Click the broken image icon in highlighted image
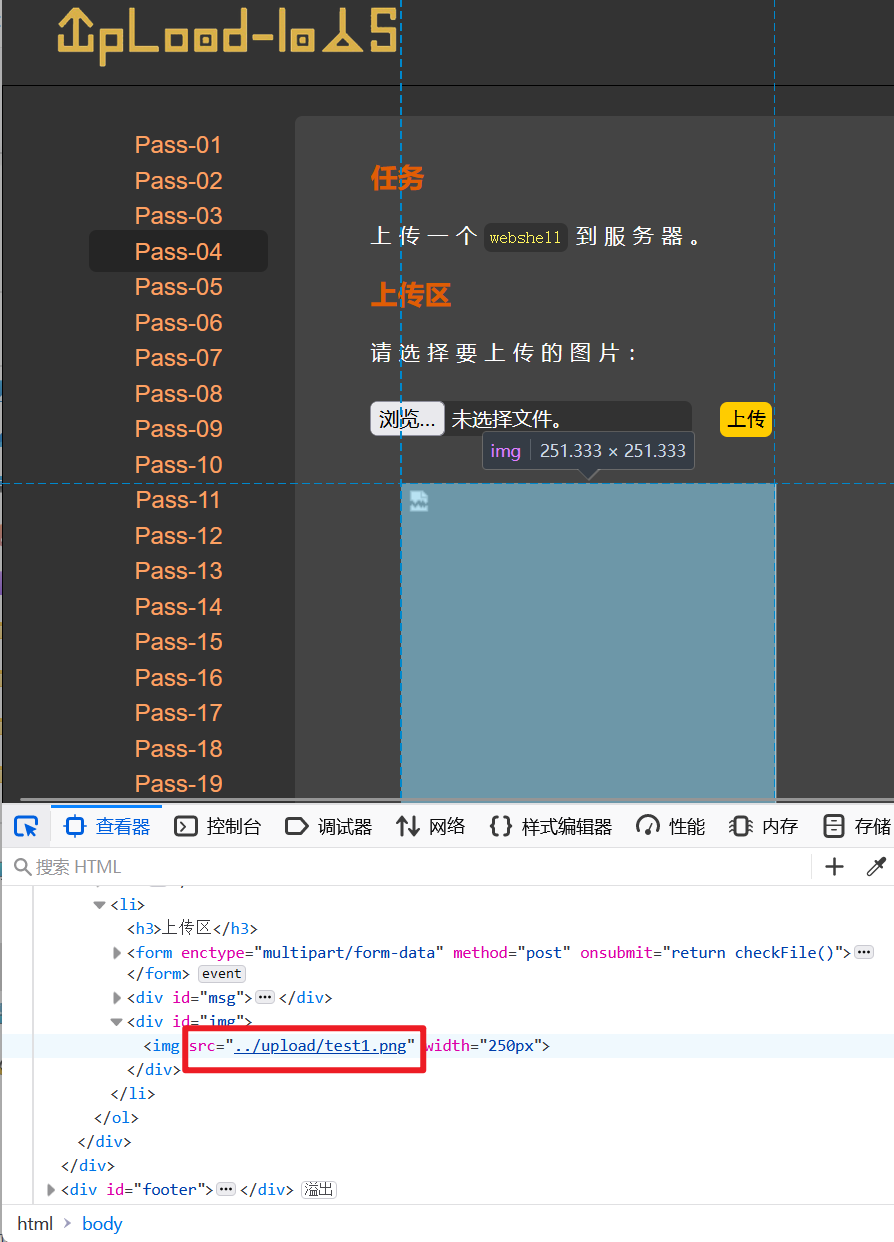894x1242 pixels. coord(419,501)
